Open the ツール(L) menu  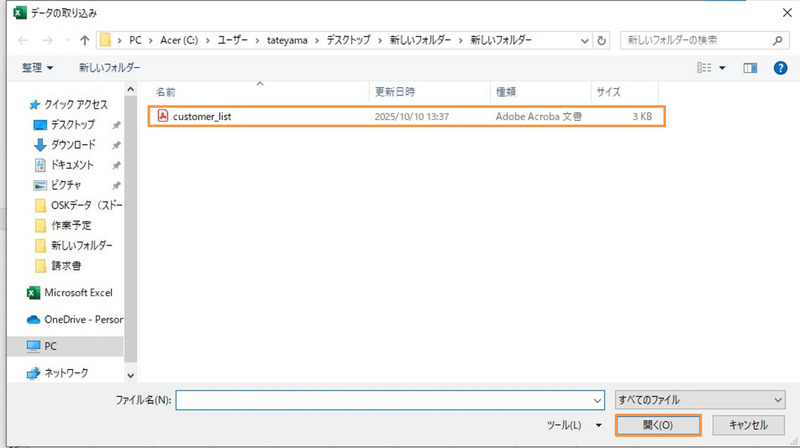573,425
